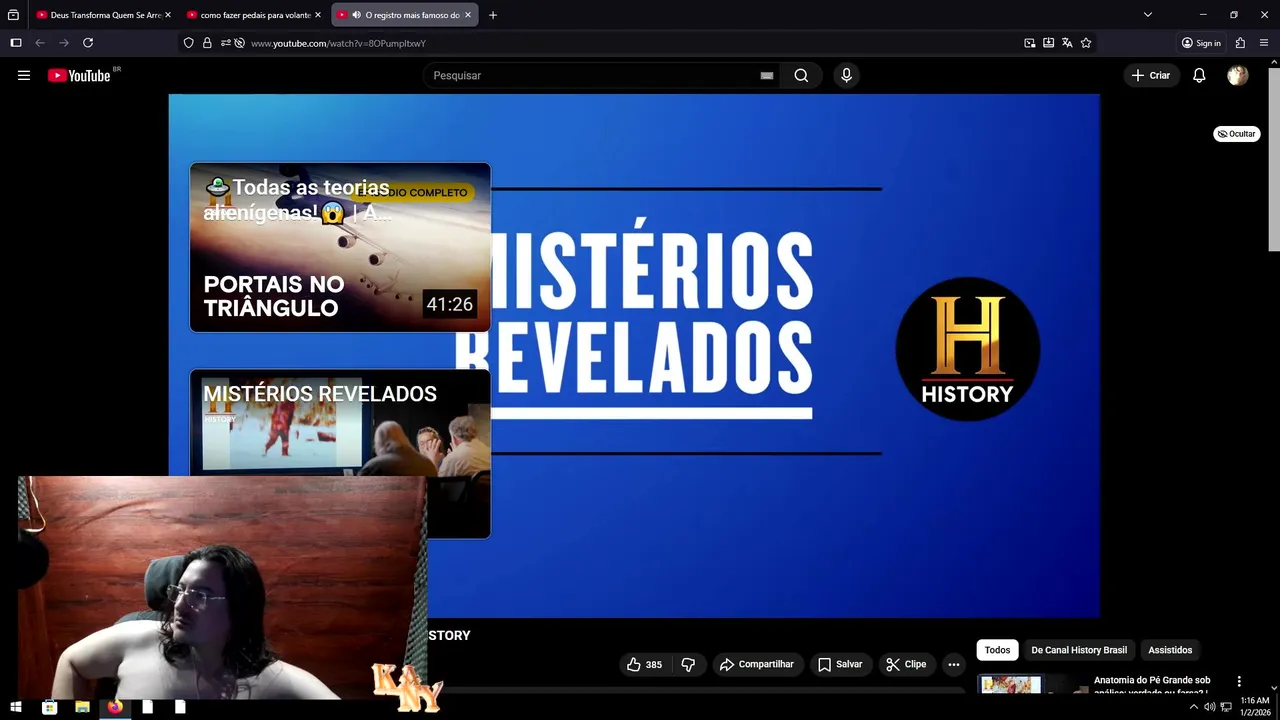The width and height of the screenshot is (1280, 720).
Task: Open the taskbar clock showing 1:16 AM
Action: pyautogui.click(x=1255, y=707)
